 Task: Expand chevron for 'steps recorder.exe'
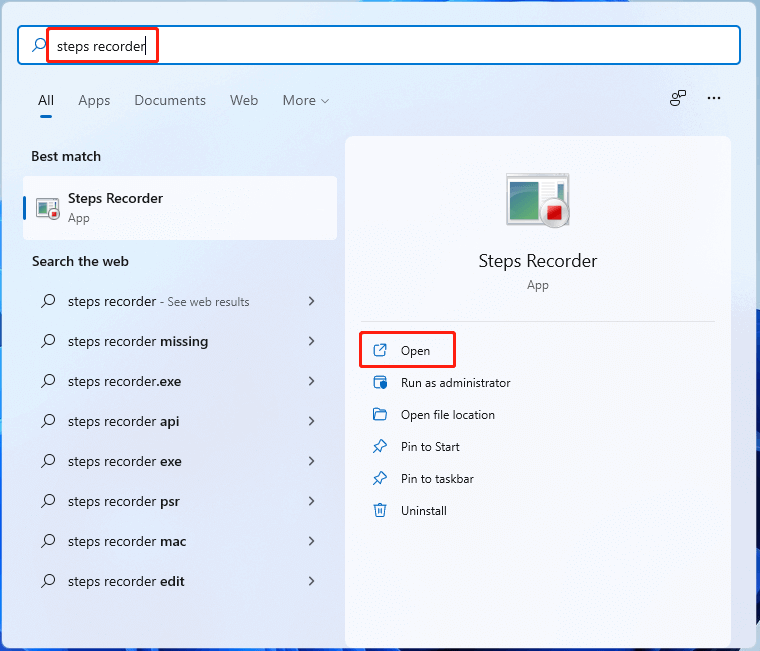312,381
